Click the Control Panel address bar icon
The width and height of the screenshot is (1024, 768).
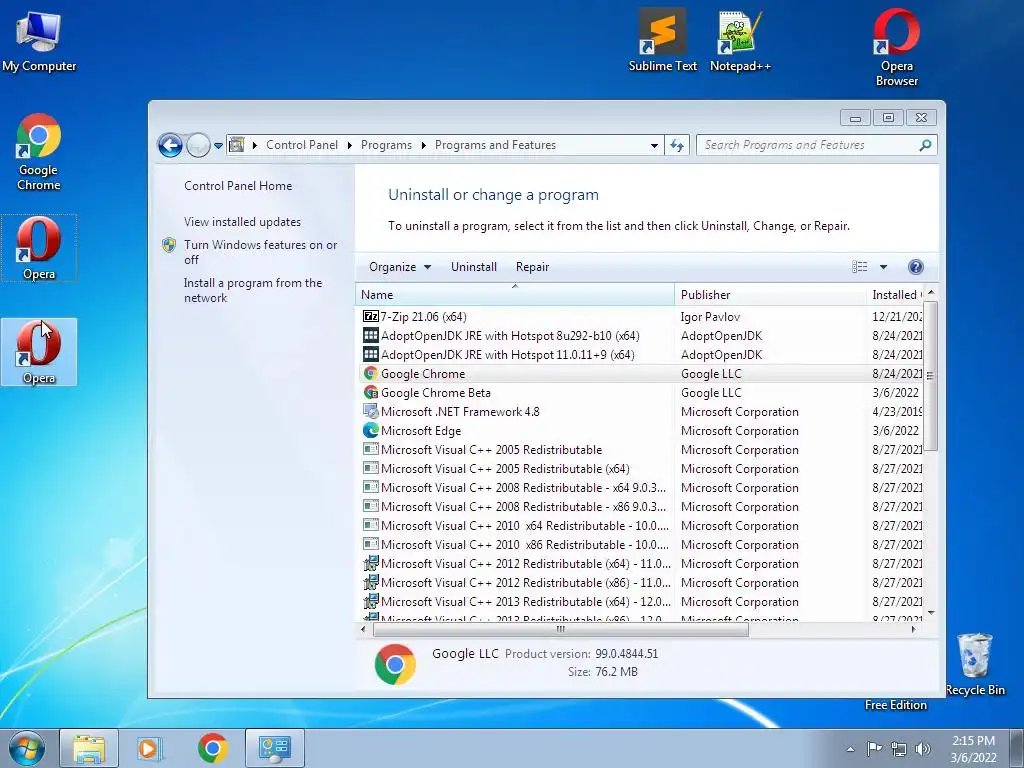236,145
